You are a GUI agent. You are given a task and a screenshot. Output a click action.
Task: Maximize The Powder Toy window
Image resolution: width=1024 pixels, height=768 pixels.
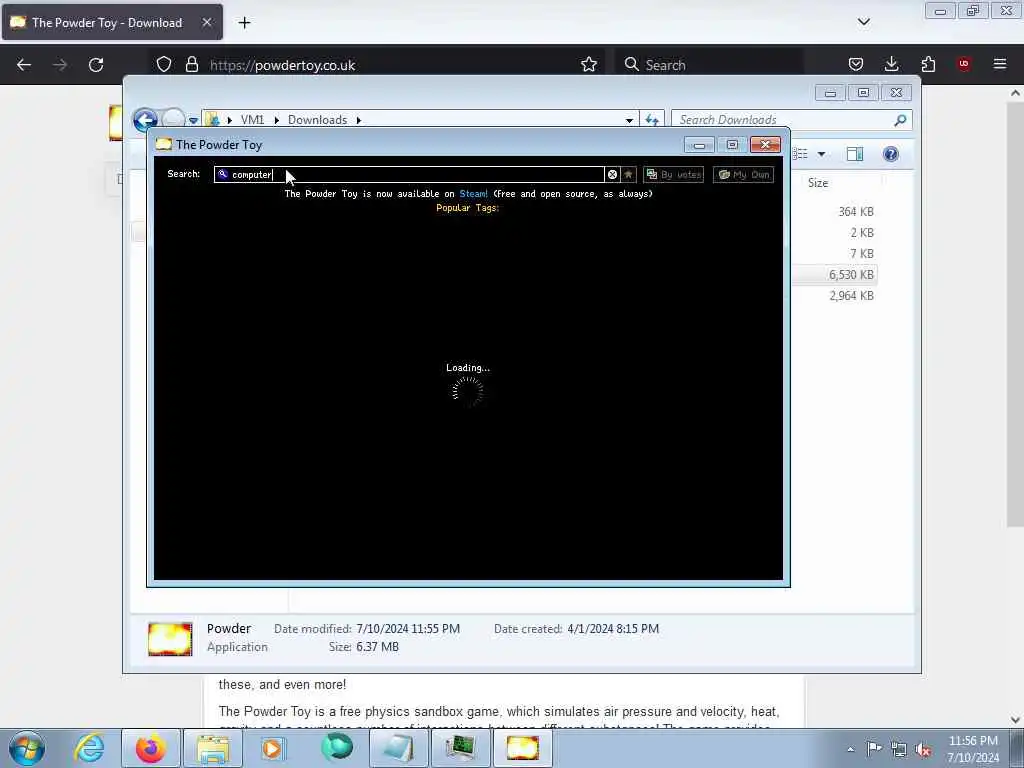point(732,145)
